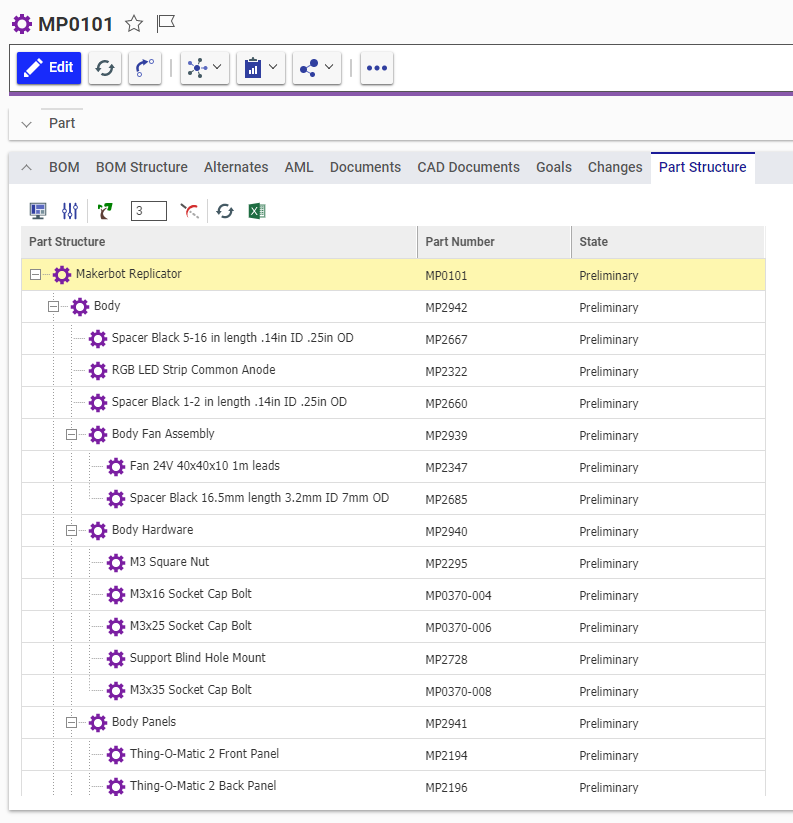Click the three-dots more actions button
The width and height of the screenshot is (793, 823).
377,68
